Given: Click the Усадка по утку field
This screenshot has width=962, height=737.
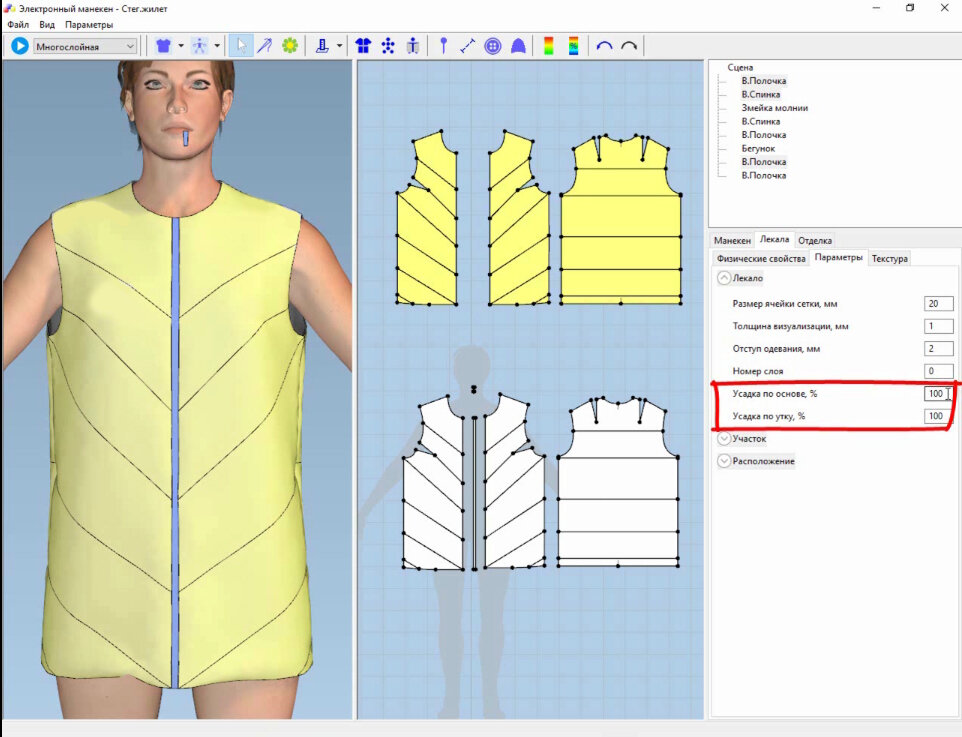Looking at the screenshot, I should point(939,416).
